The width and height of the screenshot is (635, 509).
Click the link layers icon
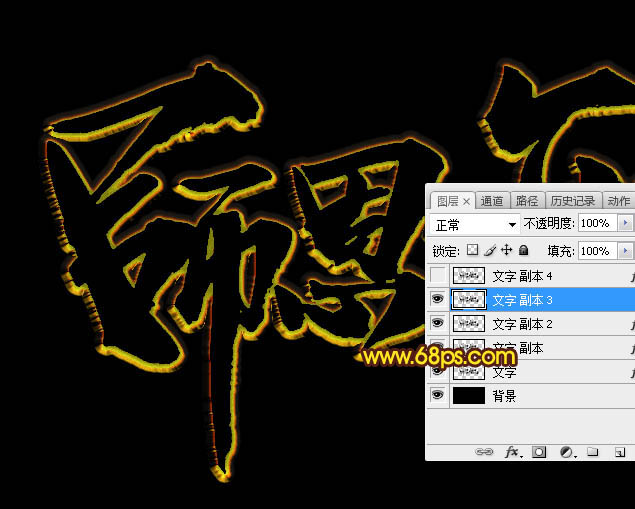[x=484, y=451]
